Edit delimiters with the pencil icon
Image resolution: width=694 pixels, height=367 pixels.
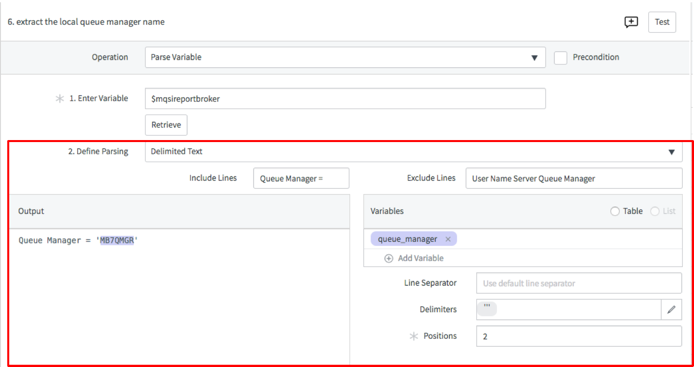point(671,309)
